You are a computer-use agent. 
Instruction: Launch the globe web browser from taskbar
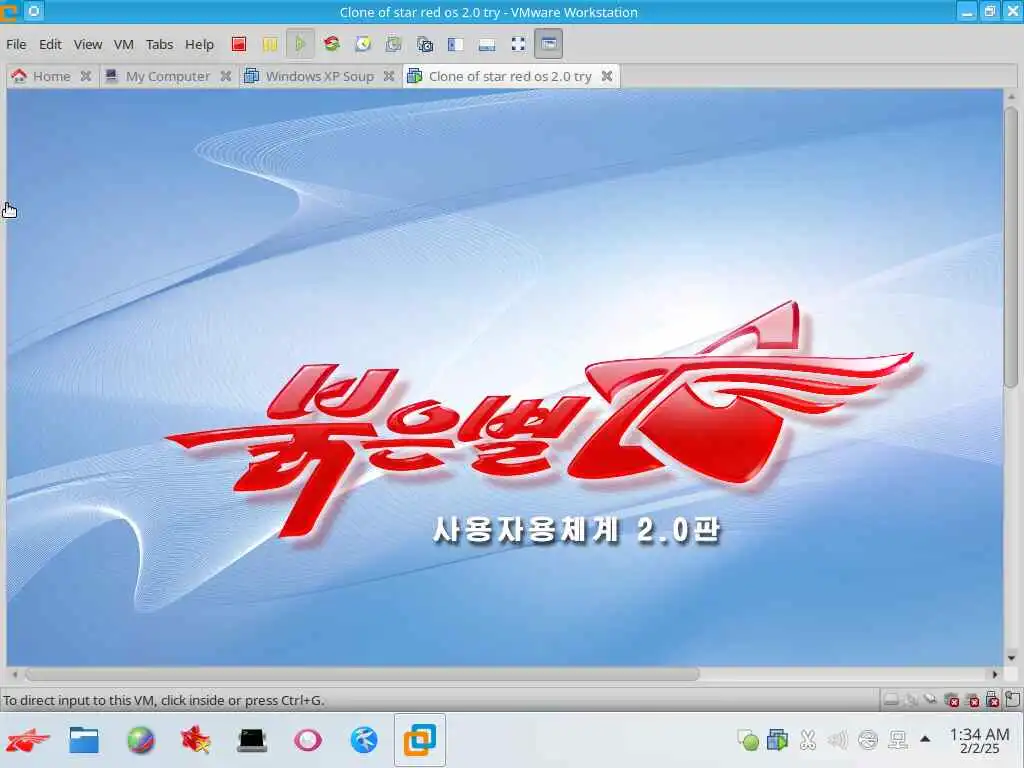(x=140, y=740)
